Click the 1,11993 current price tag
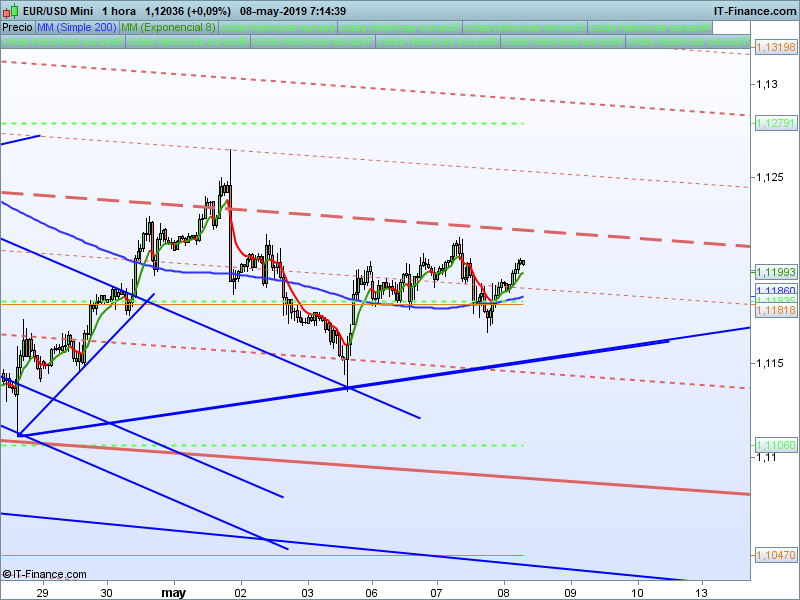Image resolution: width=800 pixels, height=600 pixels. click(x=776, y=272)
